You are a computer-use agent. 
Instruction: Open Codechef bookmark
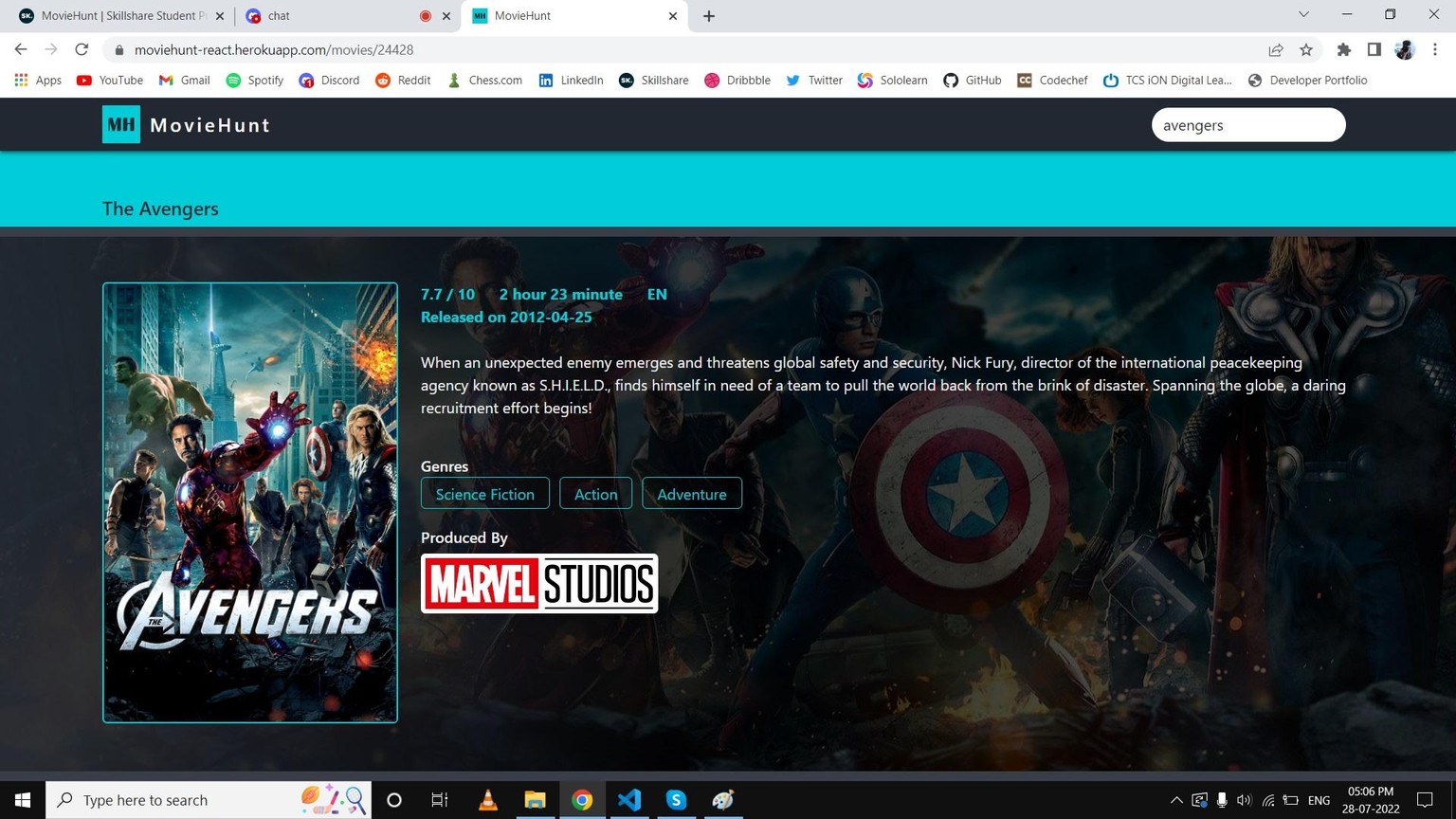(1052, 81)
